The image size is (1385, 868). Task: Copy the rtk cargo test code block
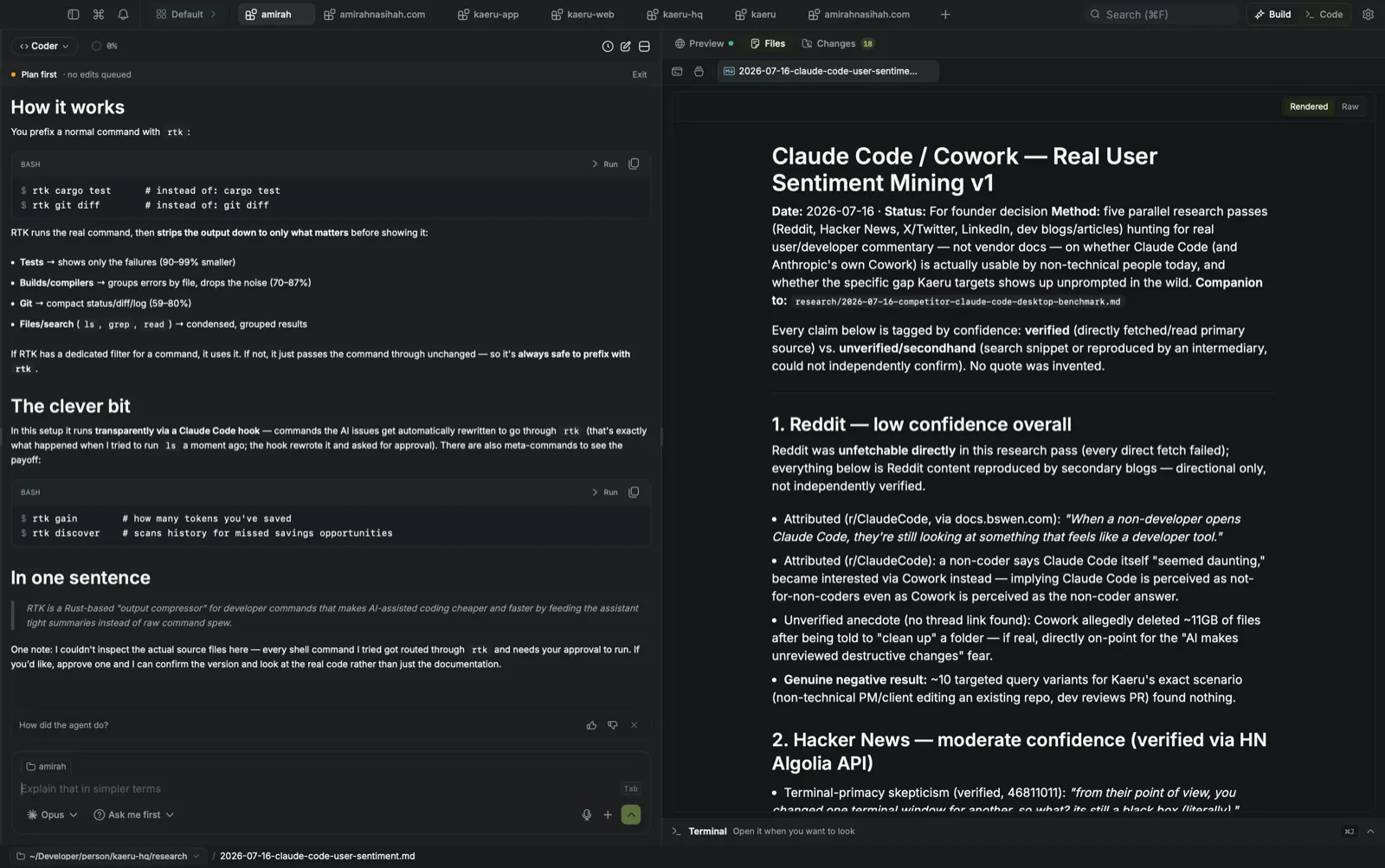634,164
